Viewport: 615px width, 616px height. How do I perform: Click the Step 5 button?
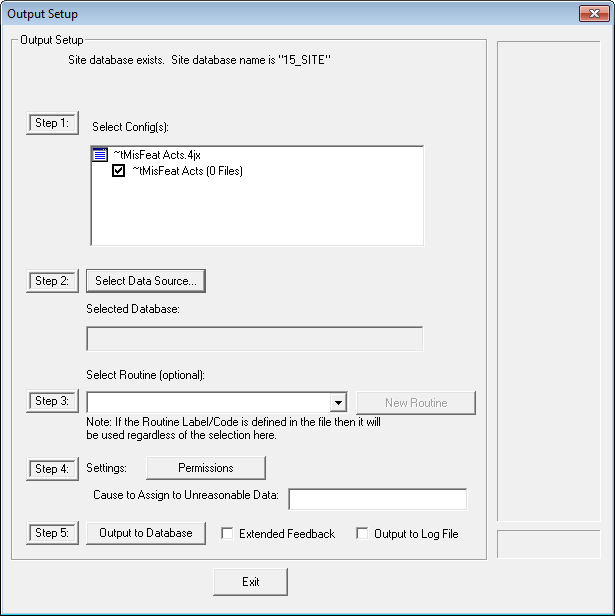point(52,533)
